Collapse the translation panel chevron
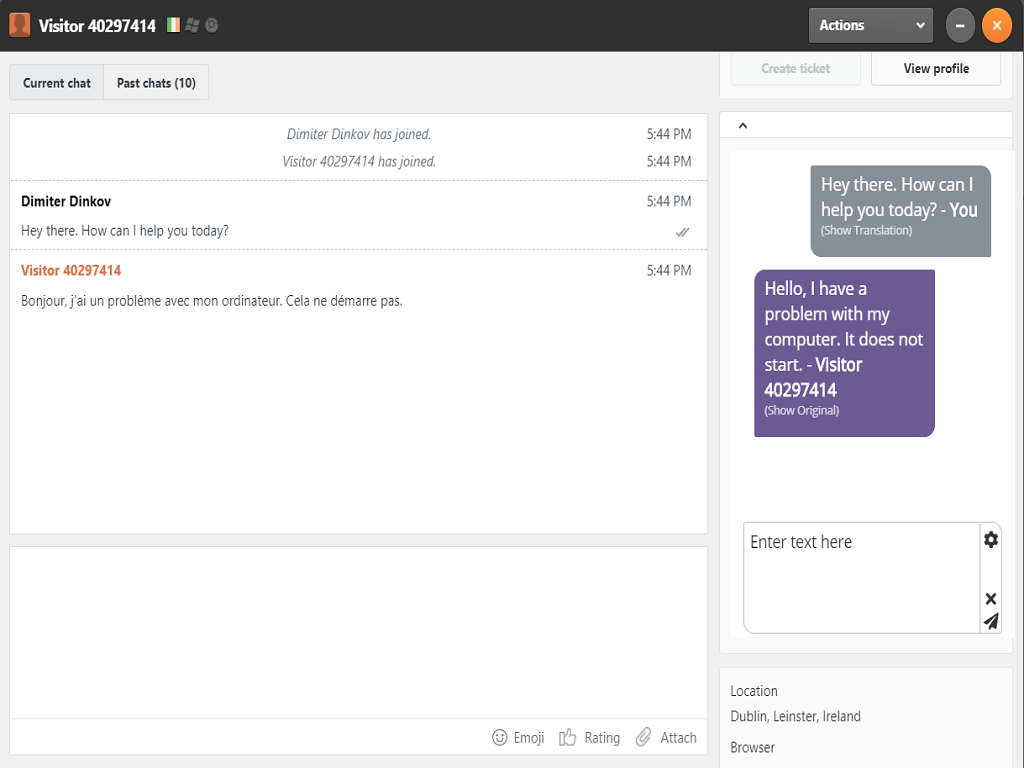Viewport: 1024px width, 768px height. pyautogui.click(x=742, y=125)
